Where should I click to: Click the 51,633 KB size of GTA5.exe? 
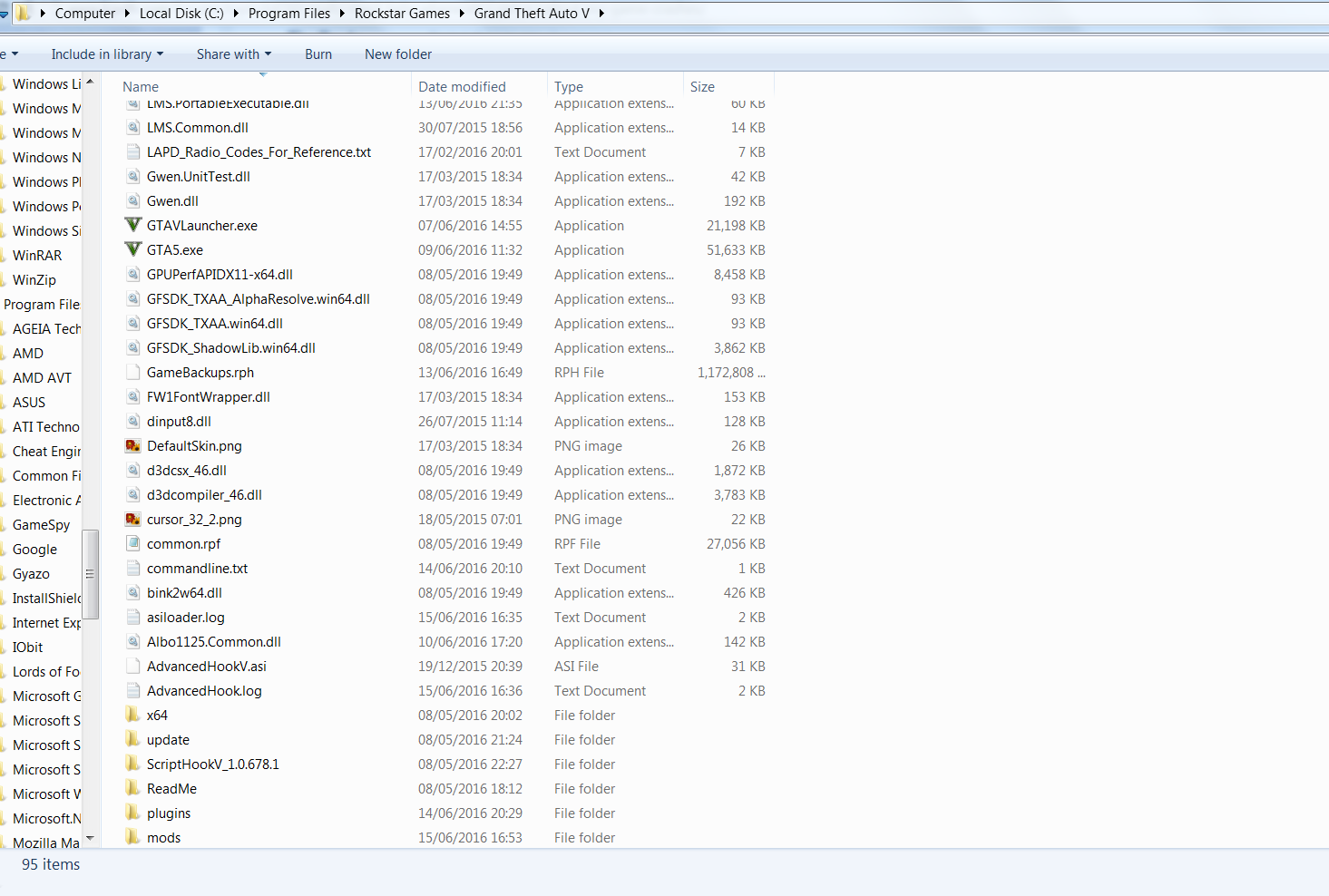click(x=736, y=249)
